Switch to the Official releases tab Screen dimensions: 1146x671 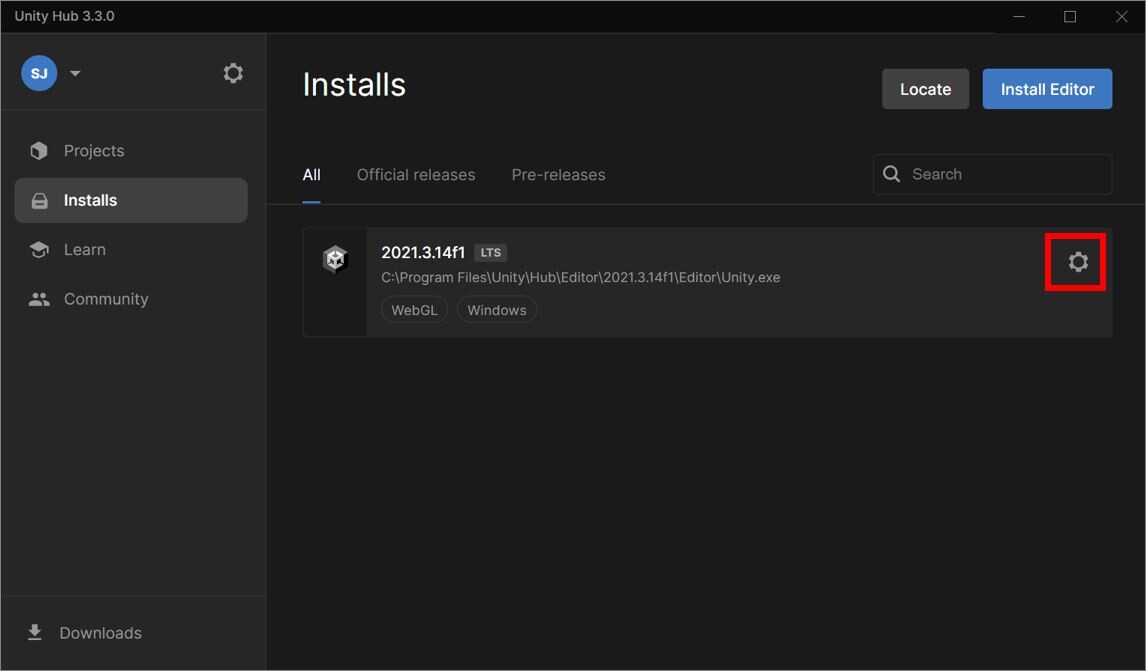click(x=416, y=175)
